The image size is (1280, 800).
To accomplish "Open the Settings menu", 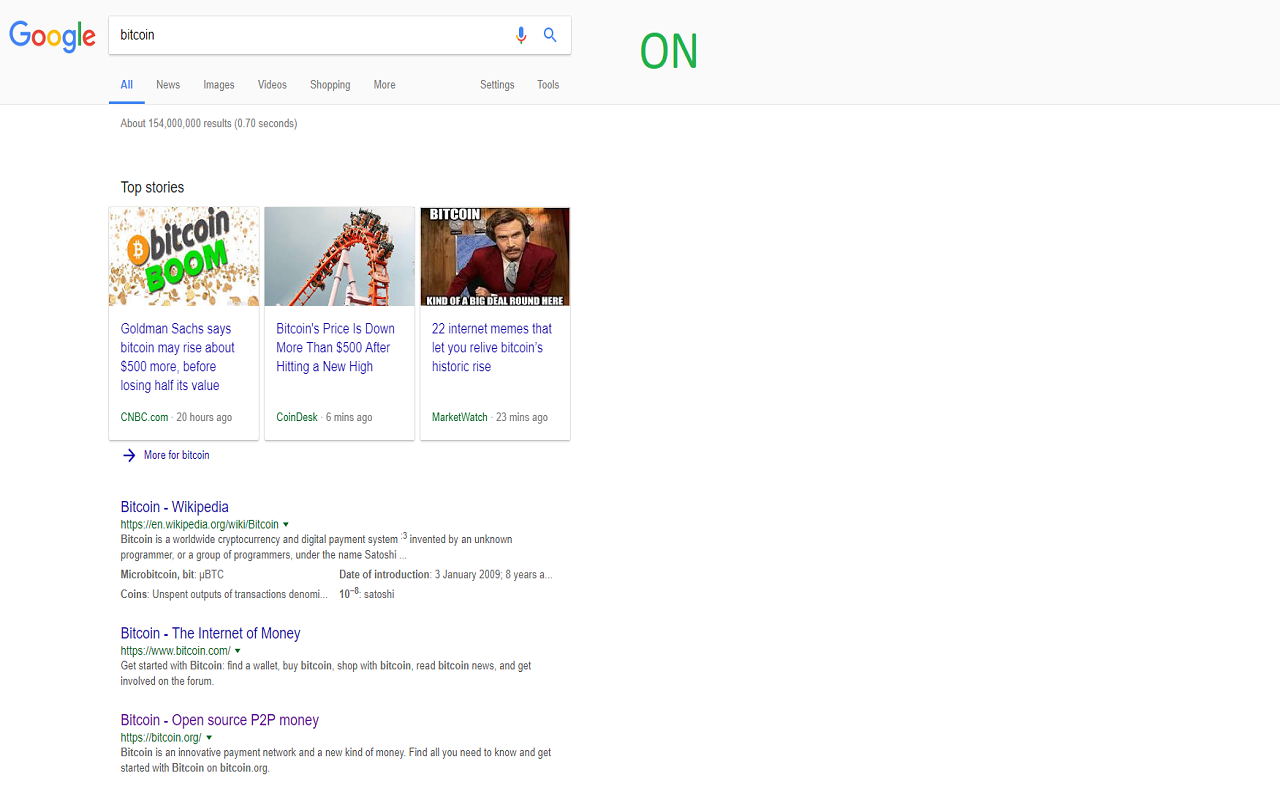I will [497, 85].
